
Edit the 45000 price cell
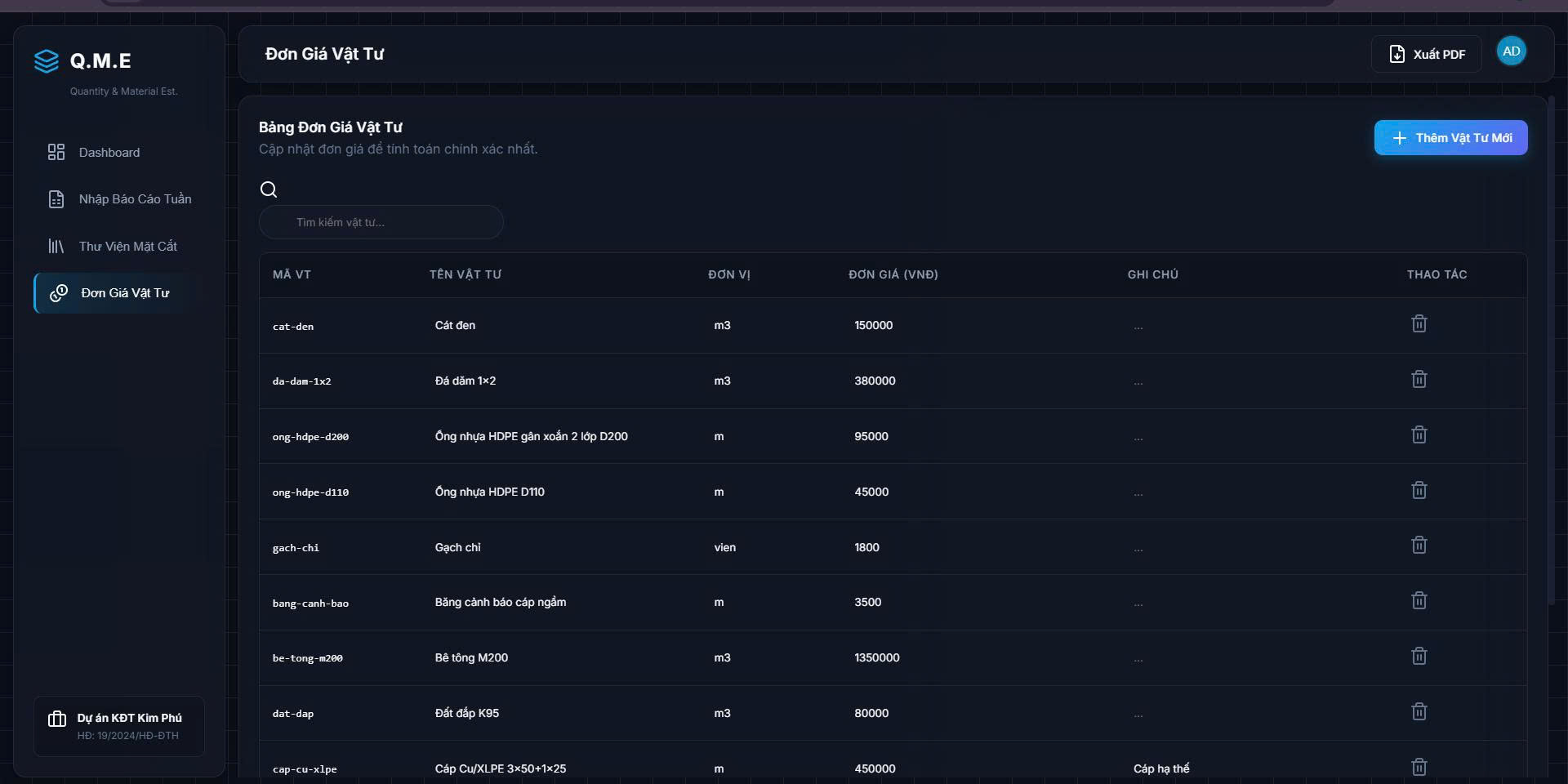click(x=871, y=492)
